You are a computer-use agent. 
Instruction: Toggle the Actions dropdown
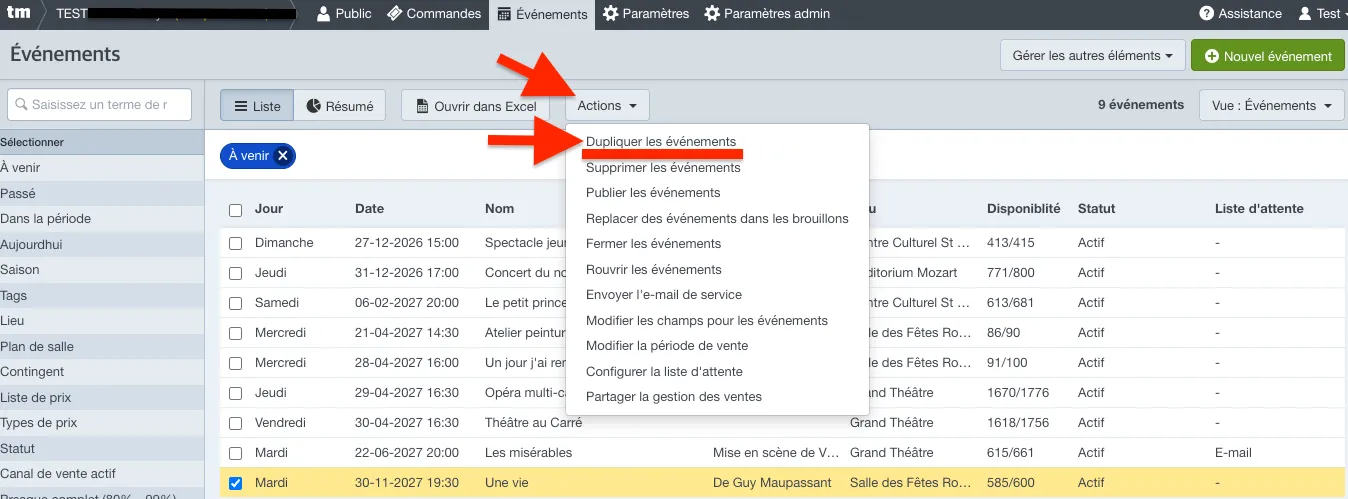point(607,106)
